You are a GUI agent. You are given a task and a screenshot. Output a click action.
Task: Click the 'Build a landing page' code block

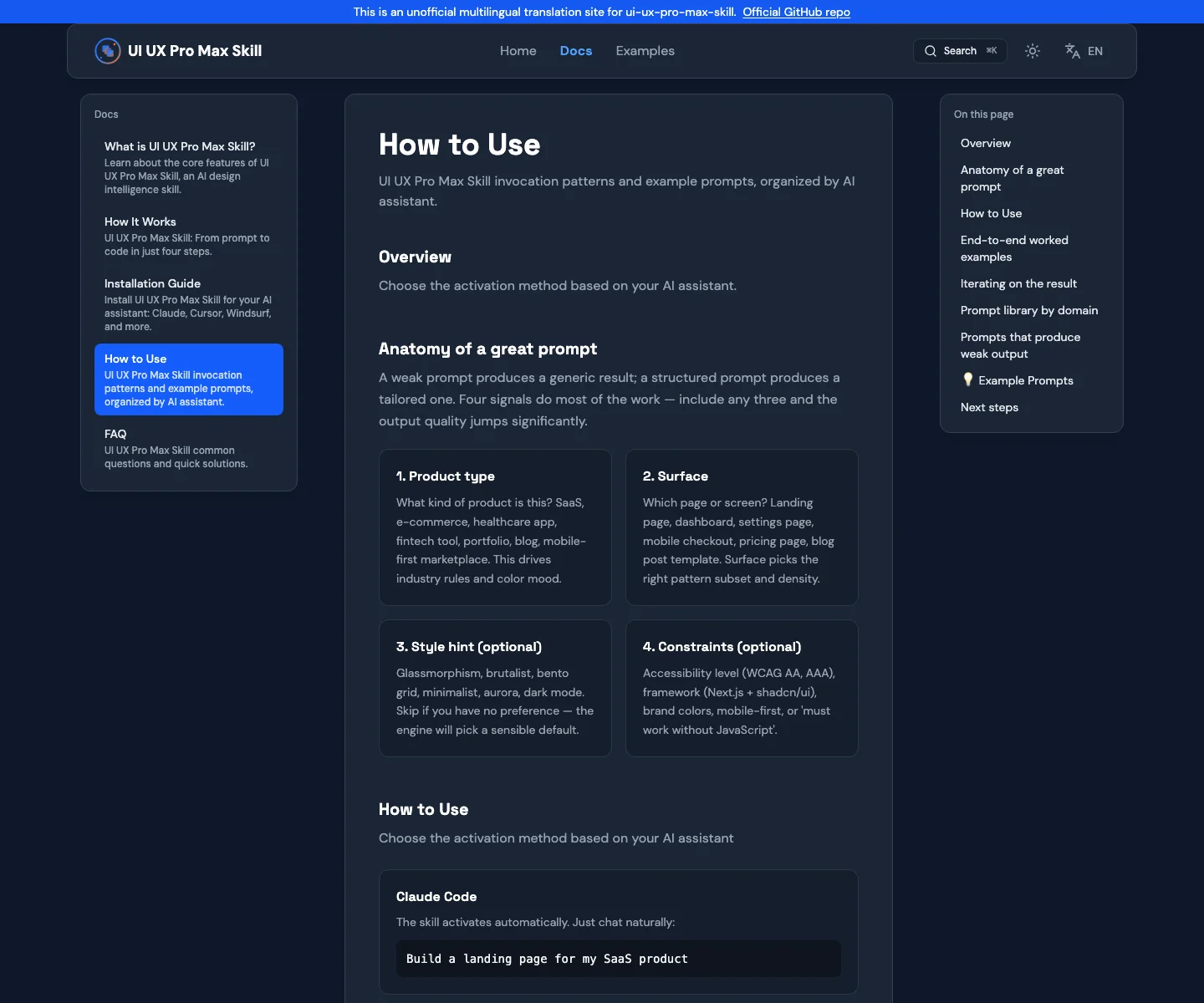pyautogui.click(x=619, y=959)
